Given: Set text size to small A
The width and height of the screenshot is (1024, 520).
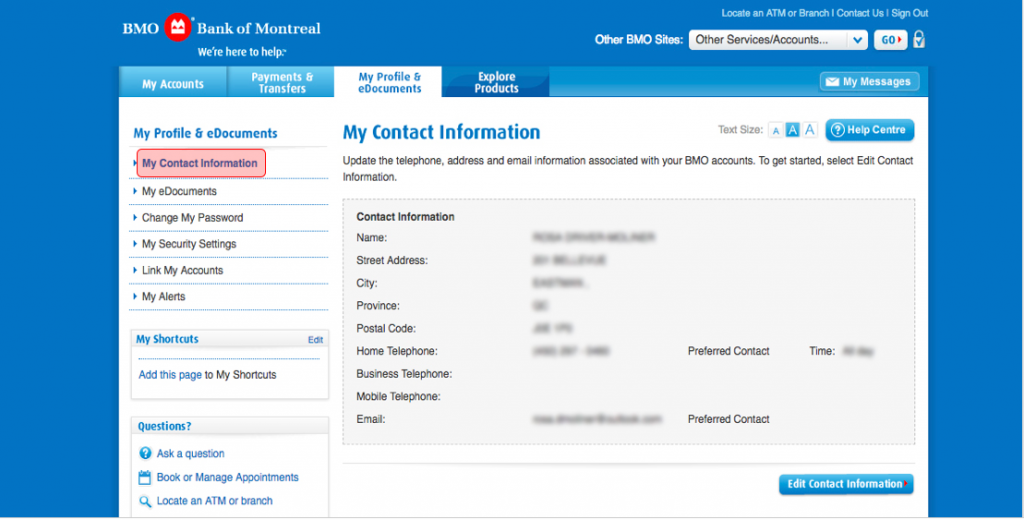Looking at the screenshot, I should [x=776, y=131].
